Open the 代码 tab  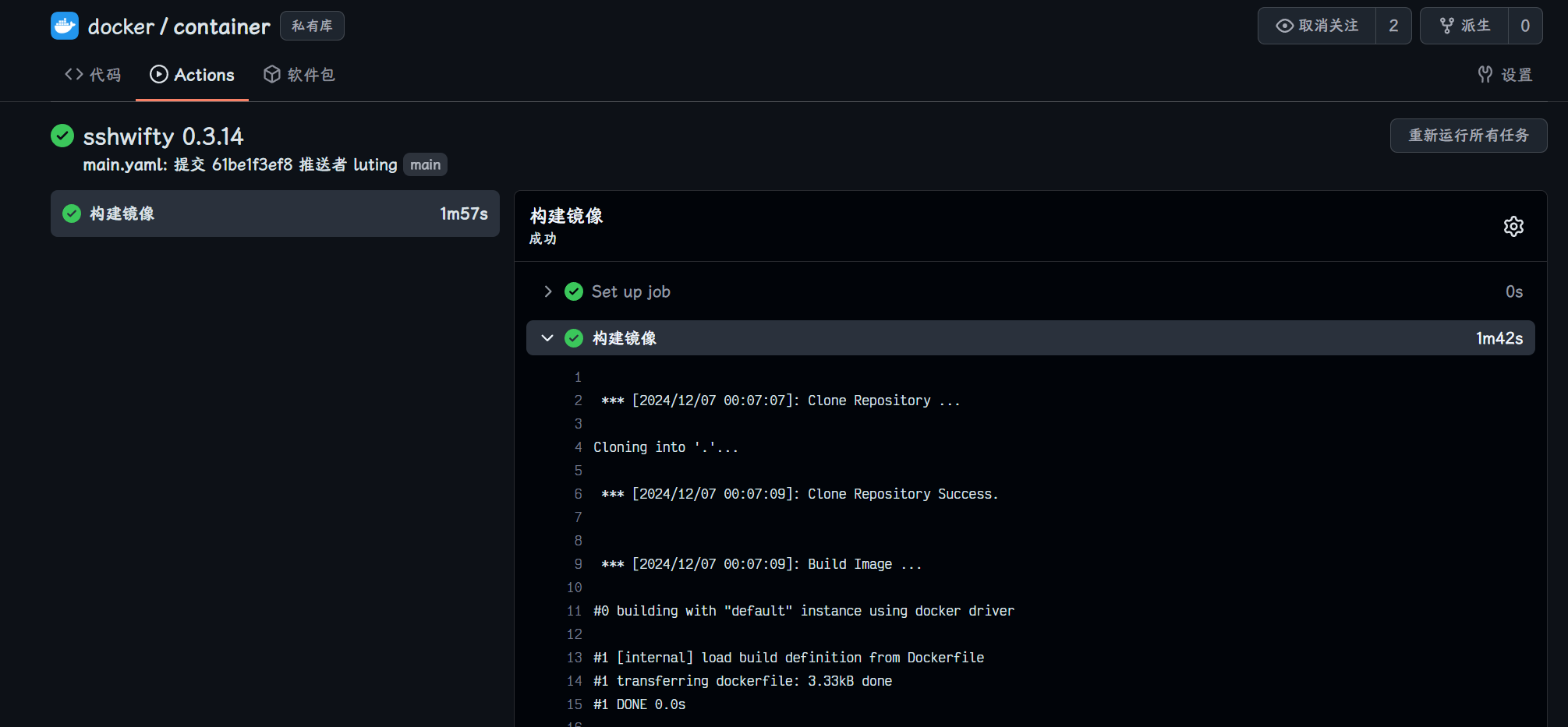point(93,75)
